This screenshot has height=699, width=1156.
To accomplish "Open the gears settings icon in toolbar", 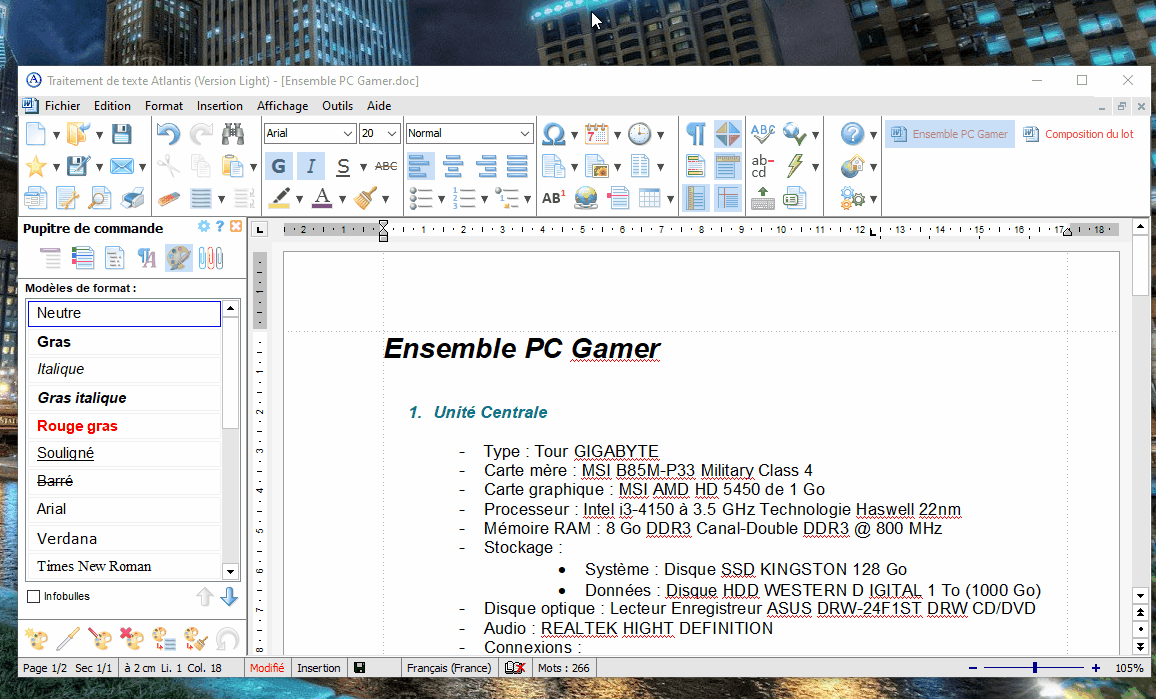I will [852, 198].
